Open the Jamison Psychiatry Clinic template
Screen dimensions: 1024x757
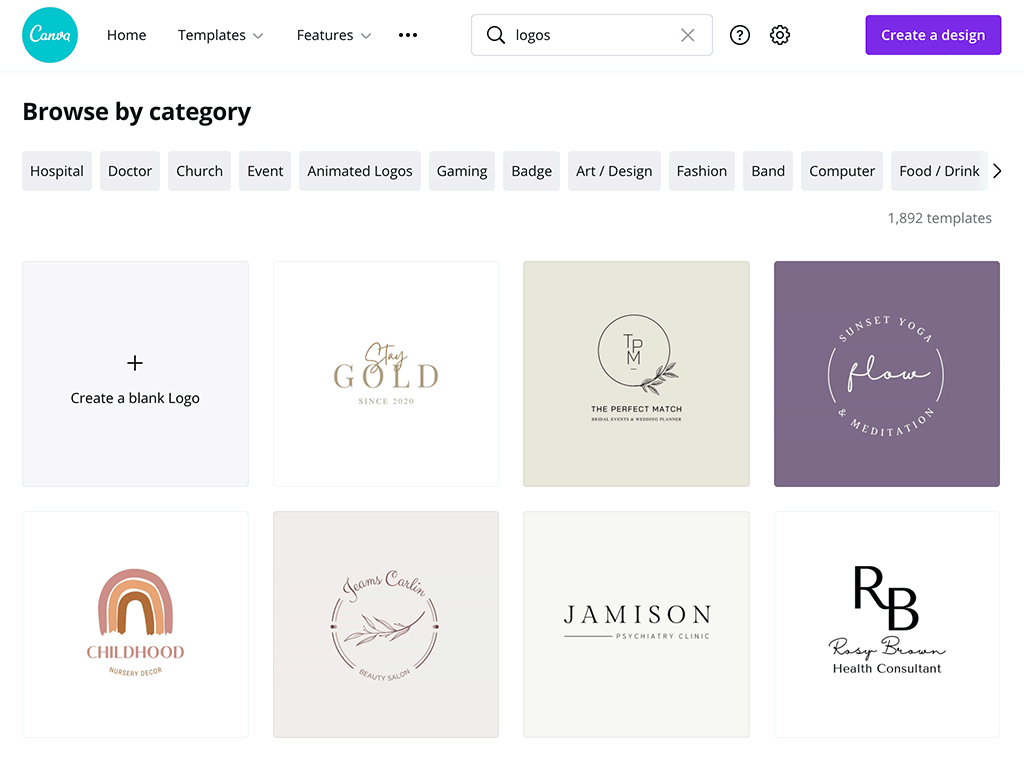[x=636, y=624]
